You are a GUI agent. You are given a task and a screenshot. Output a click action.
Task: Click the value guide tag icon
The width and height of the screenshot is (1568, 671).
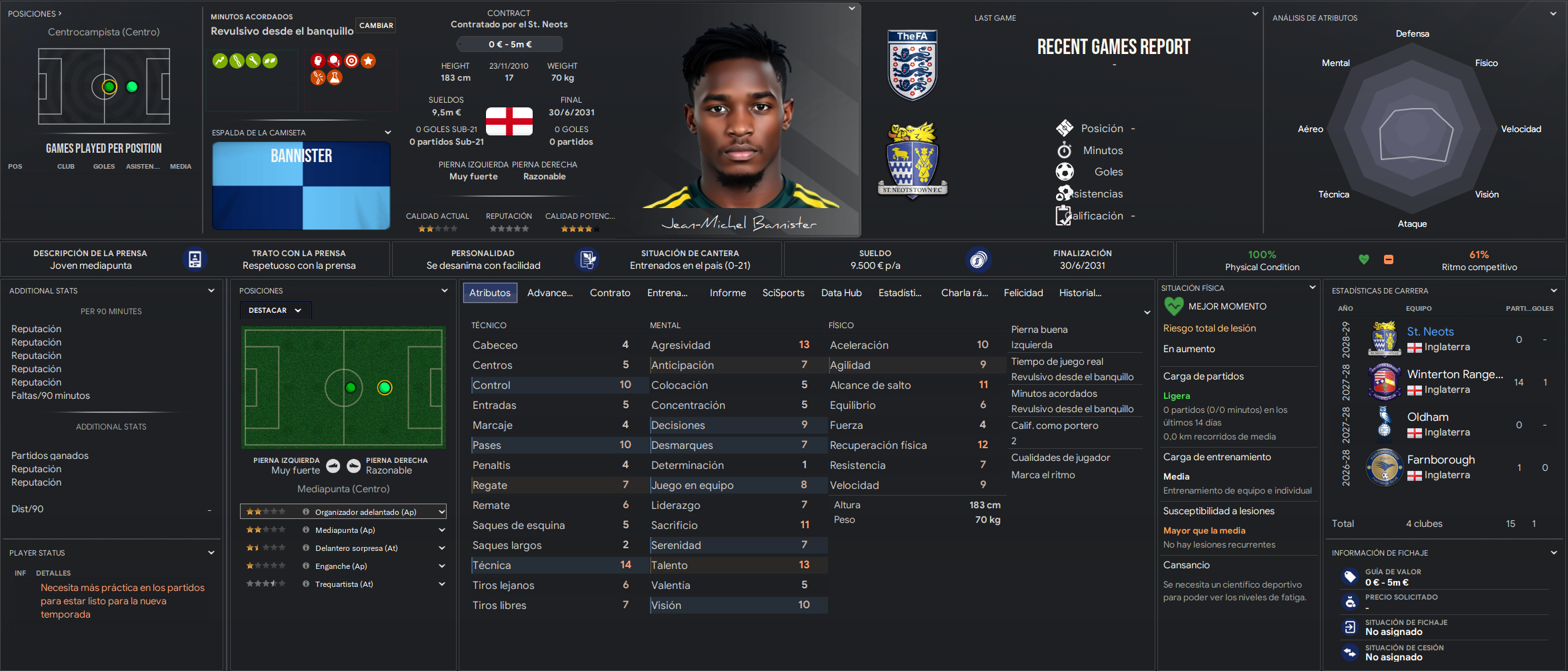coord(1350,577)
